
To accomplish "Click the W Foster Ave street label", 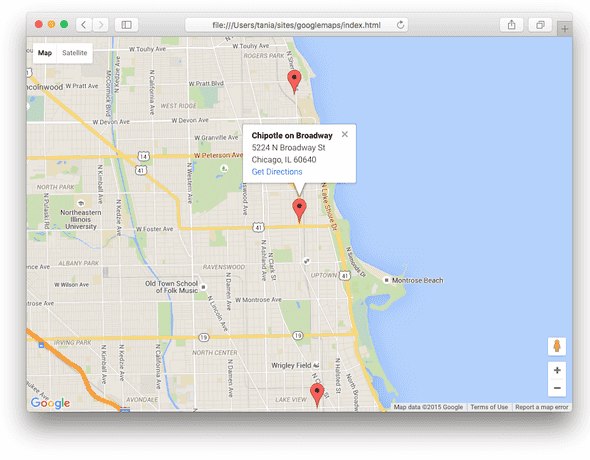I will click(x=155, y=229).
